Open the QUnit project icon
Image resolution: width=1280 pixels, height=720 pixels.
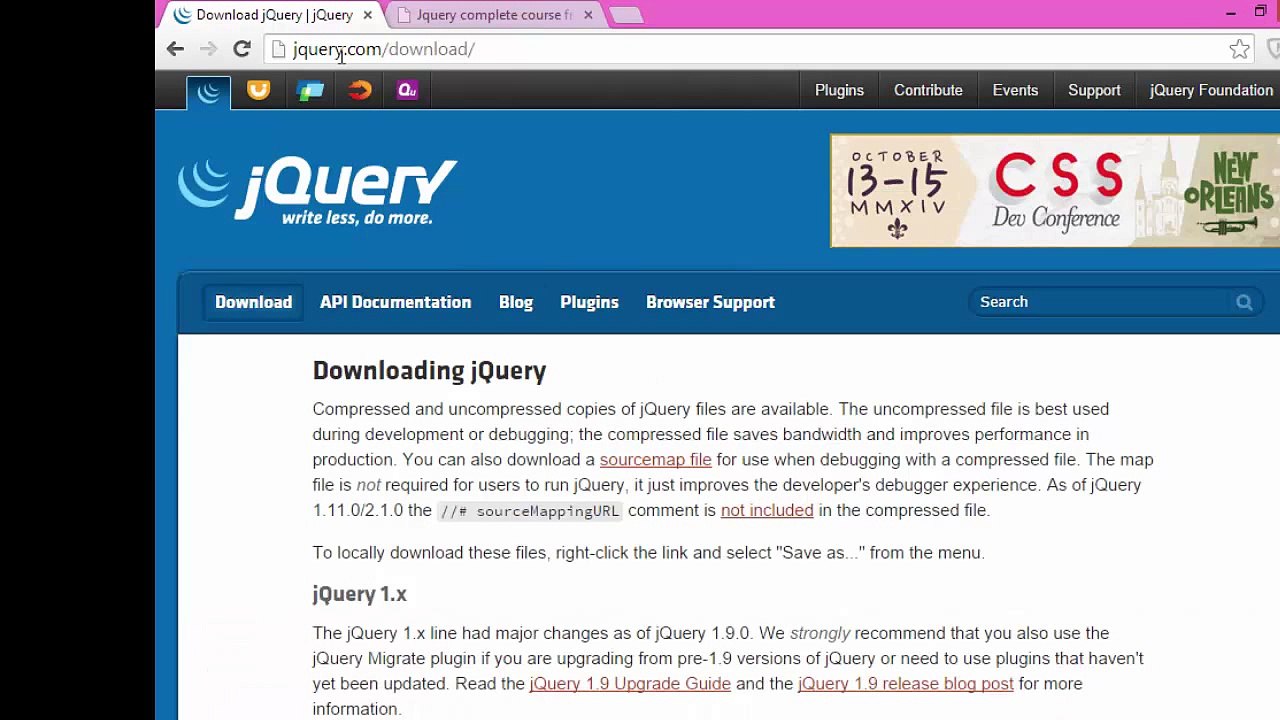tap(407, 90)
